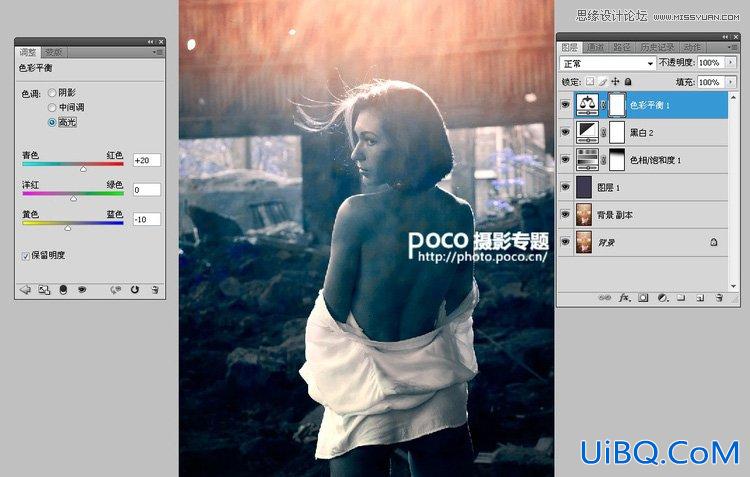Click the clip to layer circle icon
This screenshot has width=750, height=477.
click(63, 289)
